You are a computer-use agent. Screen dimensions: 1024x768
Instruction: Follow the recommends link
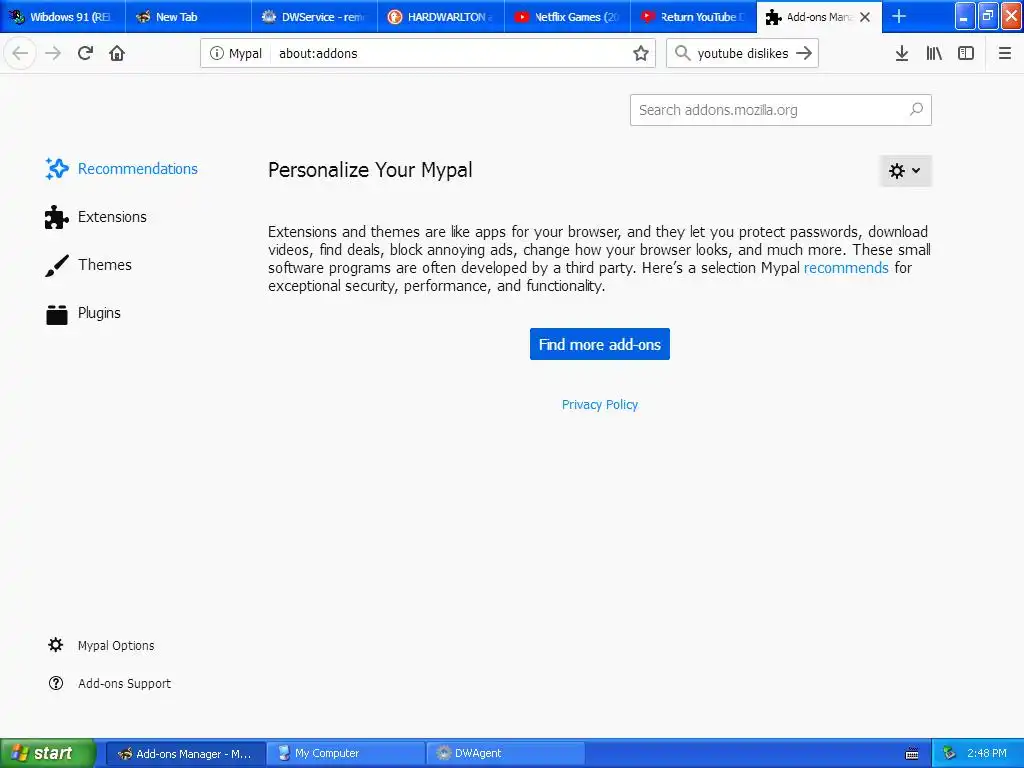point(846,268)
